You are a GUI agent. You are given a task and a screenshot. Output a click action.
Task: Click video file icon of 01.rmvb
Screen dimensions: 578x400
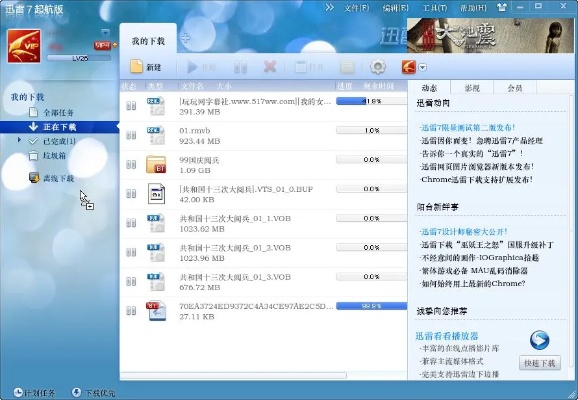[156, 135]
